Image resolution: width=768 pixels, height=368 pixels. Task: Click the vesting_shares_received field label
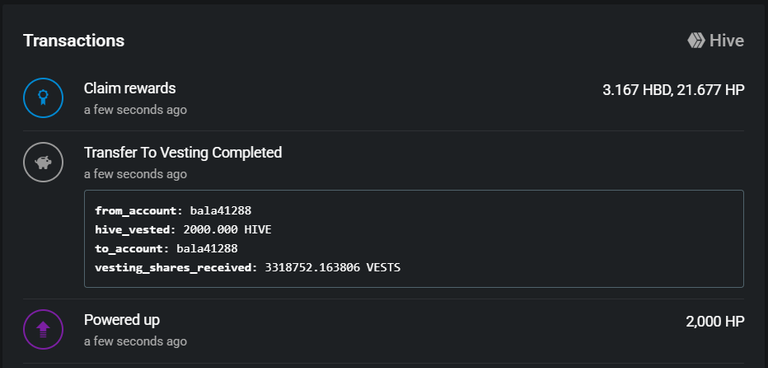click(176, 268)
